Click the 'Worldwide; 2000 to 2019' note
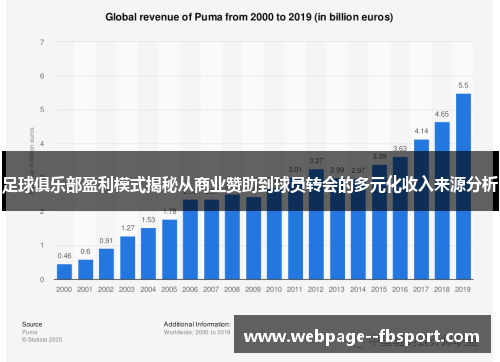The image size is (500, 362). tap(197, 332)
